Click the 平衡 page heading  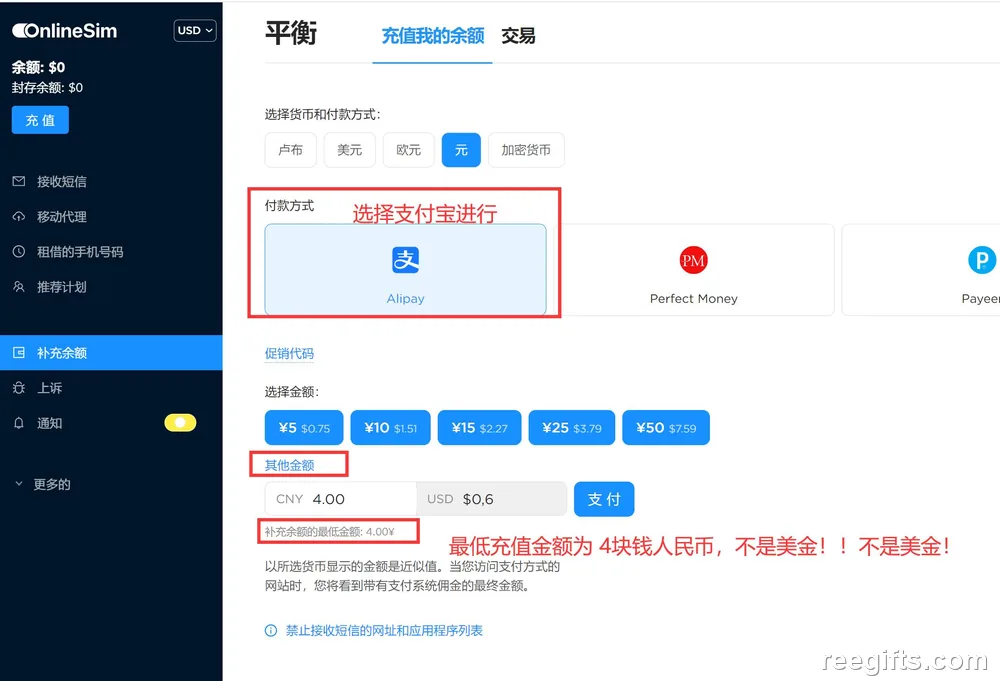click(x=291, y=33)
